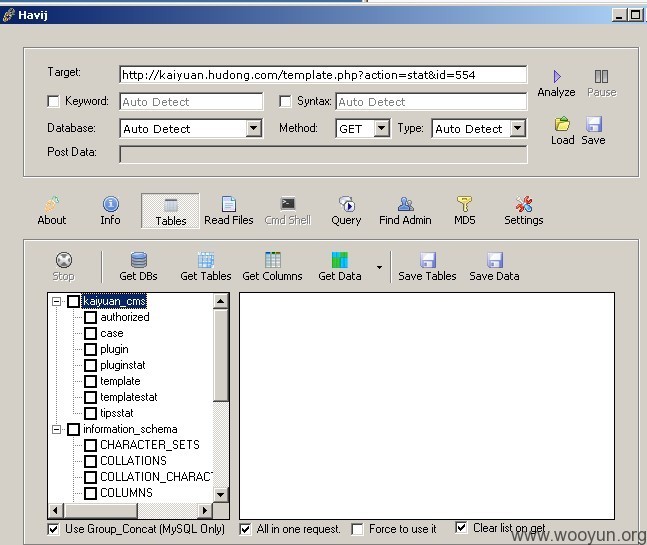Collapse the information_schema tree node
647x545 pixels.
click(57, 429)
